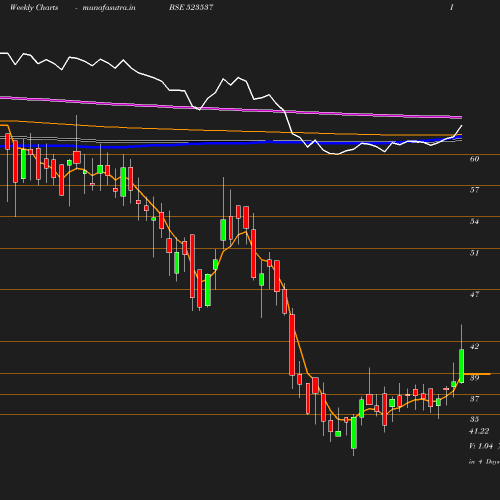Click the 'munafasutra.in' text

pyautogui.click(x=109, y=7)
